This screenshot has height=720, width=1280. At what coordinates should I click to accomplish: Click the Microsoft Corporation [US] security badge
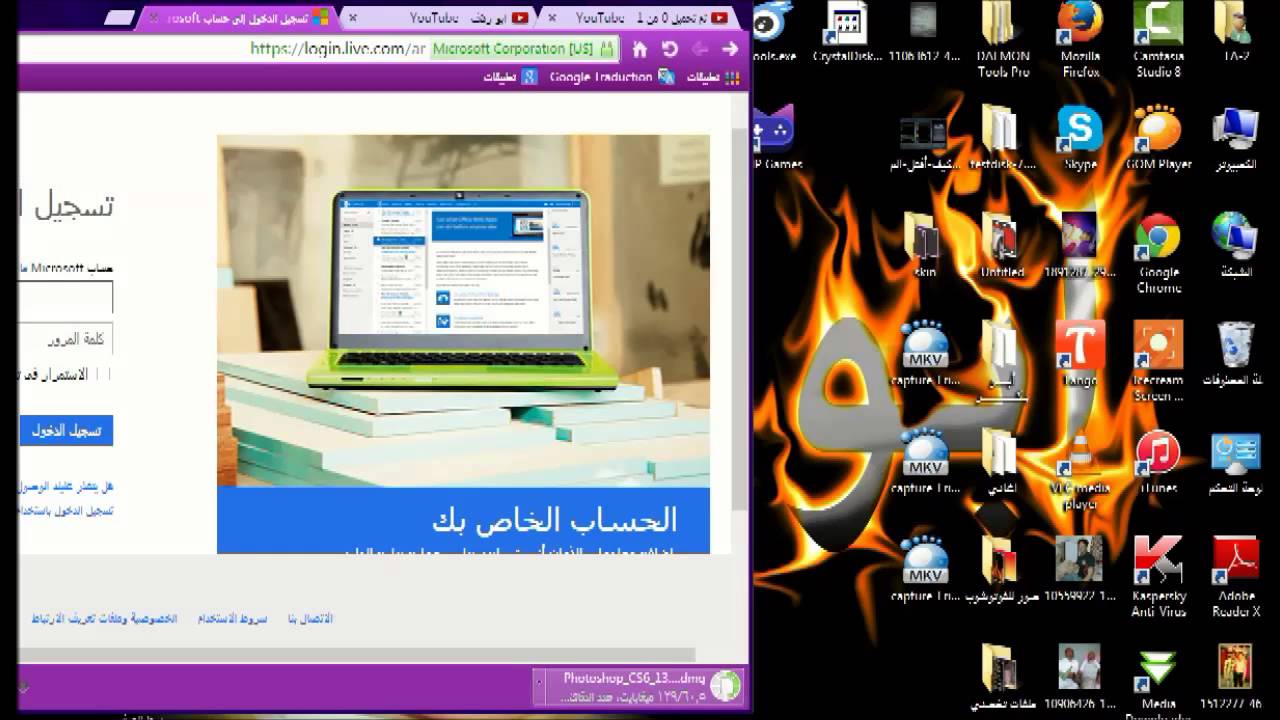[524, 48]
